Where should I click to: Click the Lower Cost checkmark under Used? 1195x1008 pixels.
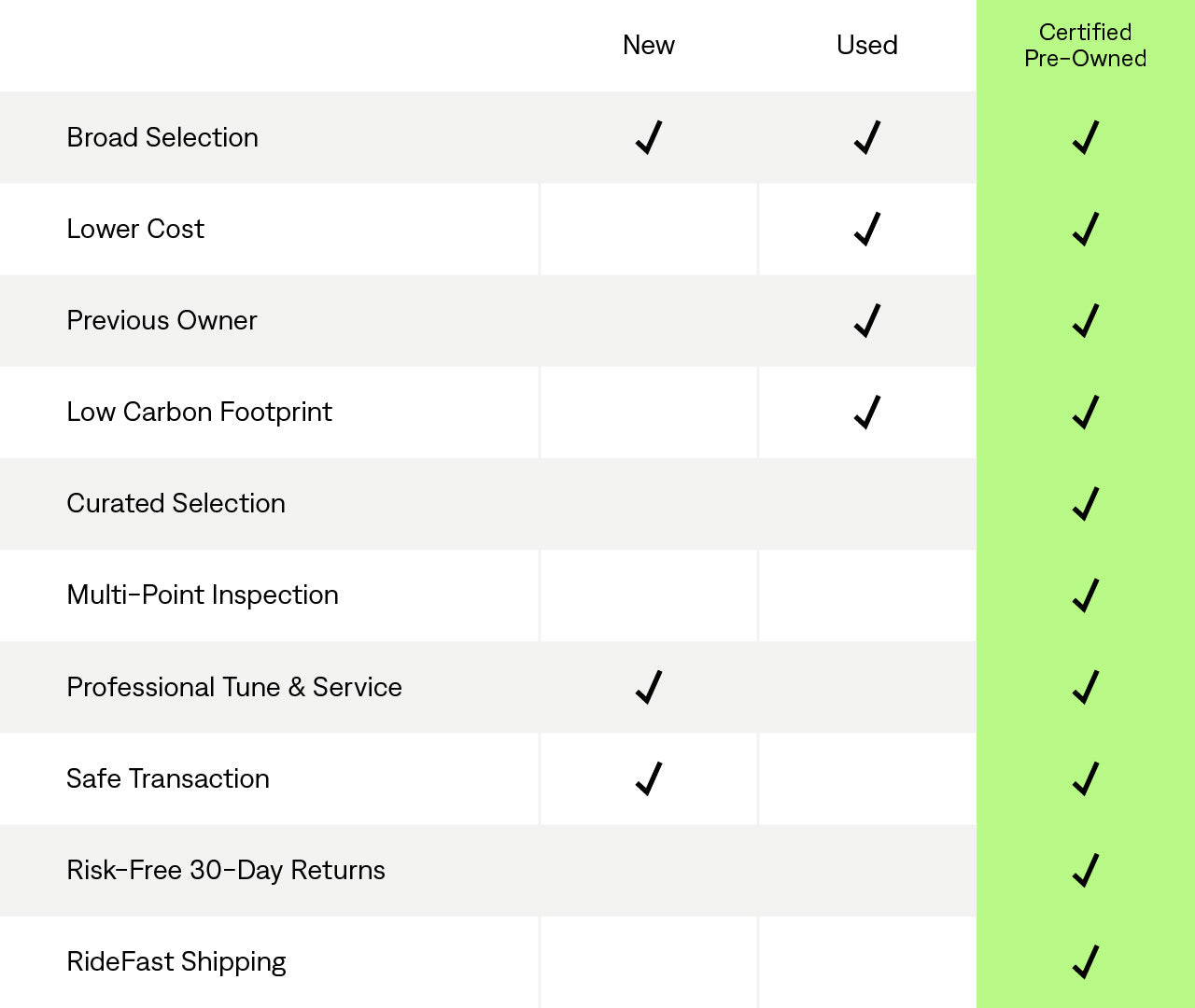867,229
